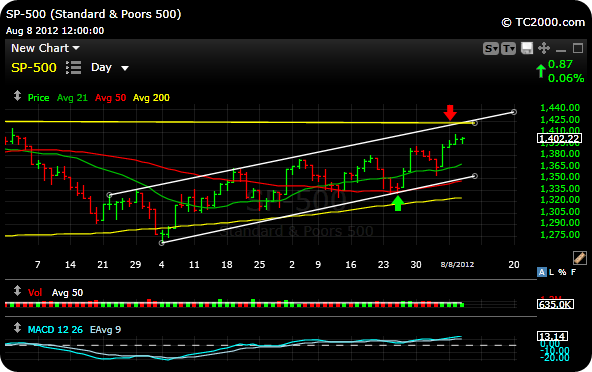Click the S scan dropdown button

(491, 48)
